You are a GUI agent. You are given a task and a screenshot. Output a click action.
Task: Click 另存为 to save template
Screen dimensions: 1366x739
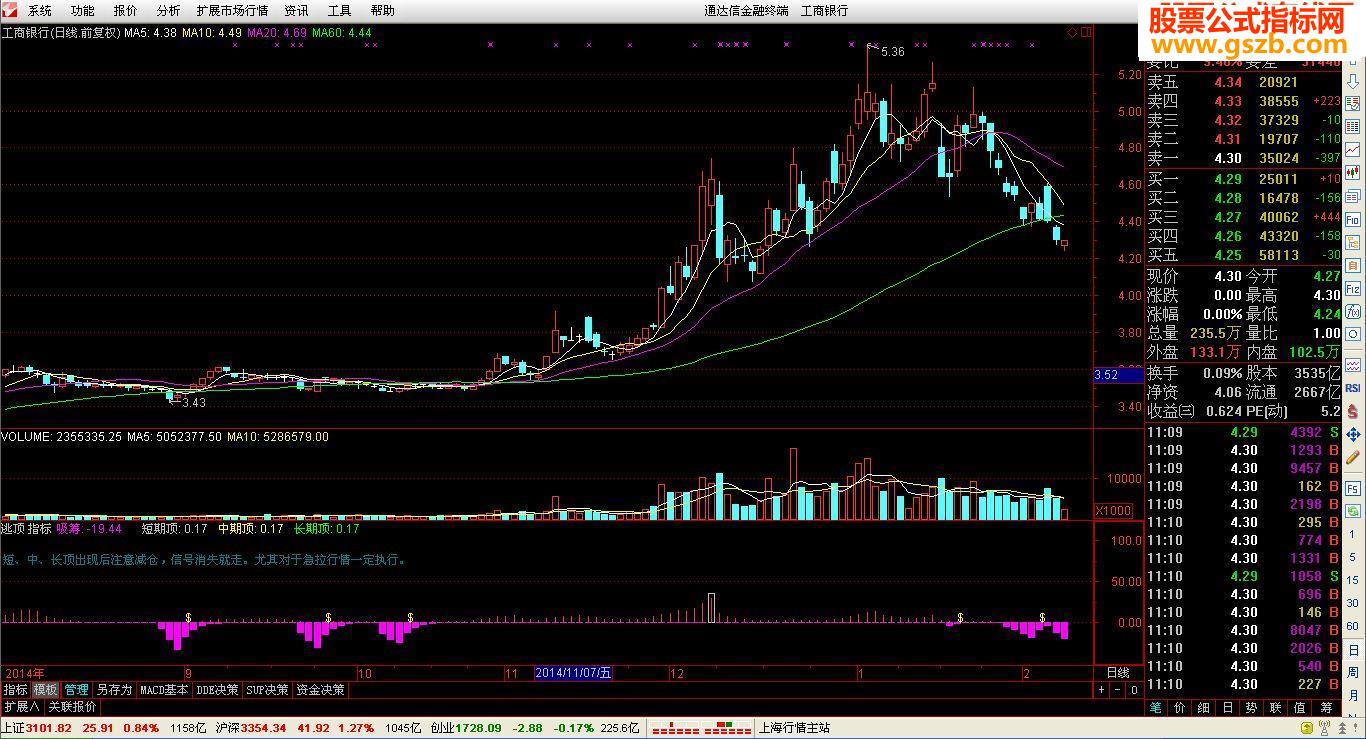pos(114,690)
